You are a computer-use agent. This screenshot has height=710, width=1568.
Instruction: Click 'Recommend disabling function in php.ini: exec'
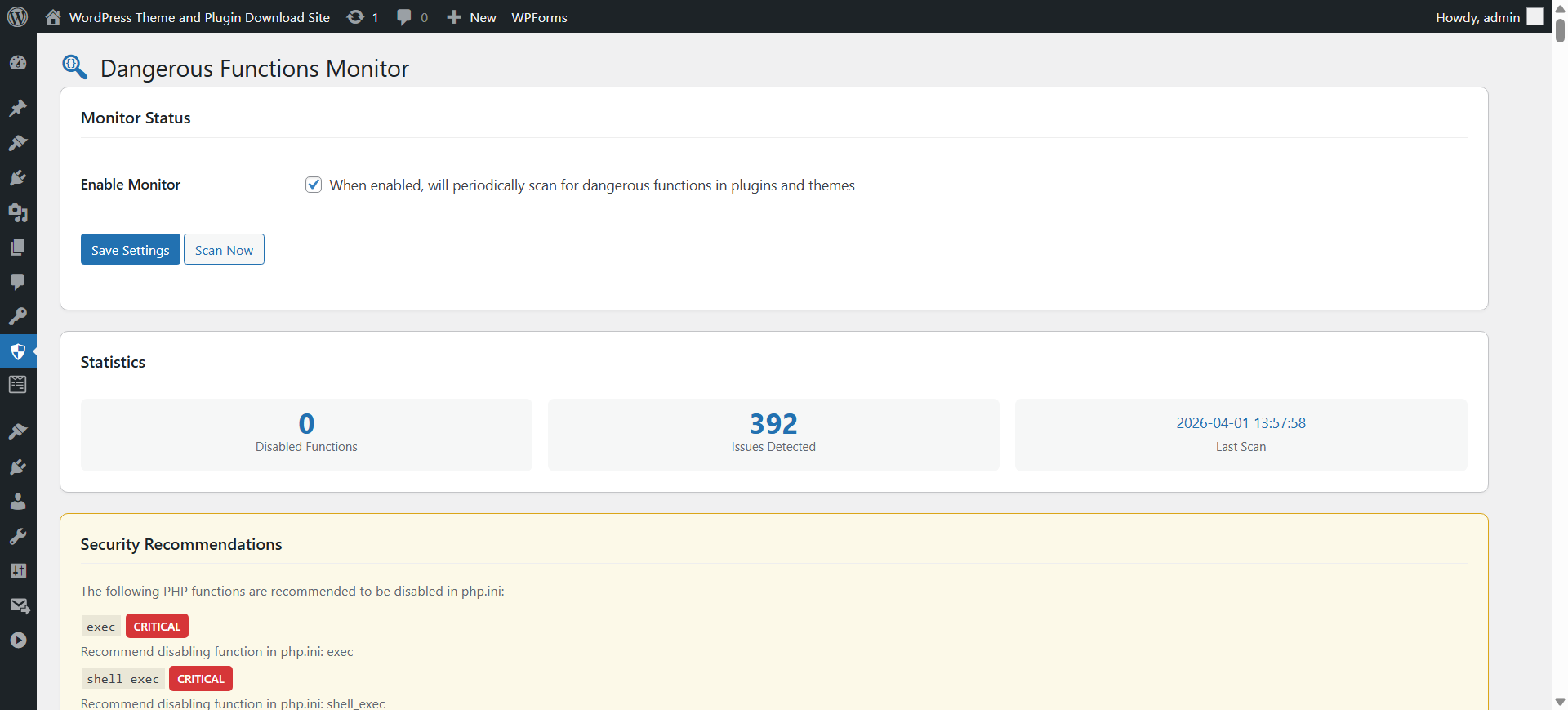click(x=217, y=652)
